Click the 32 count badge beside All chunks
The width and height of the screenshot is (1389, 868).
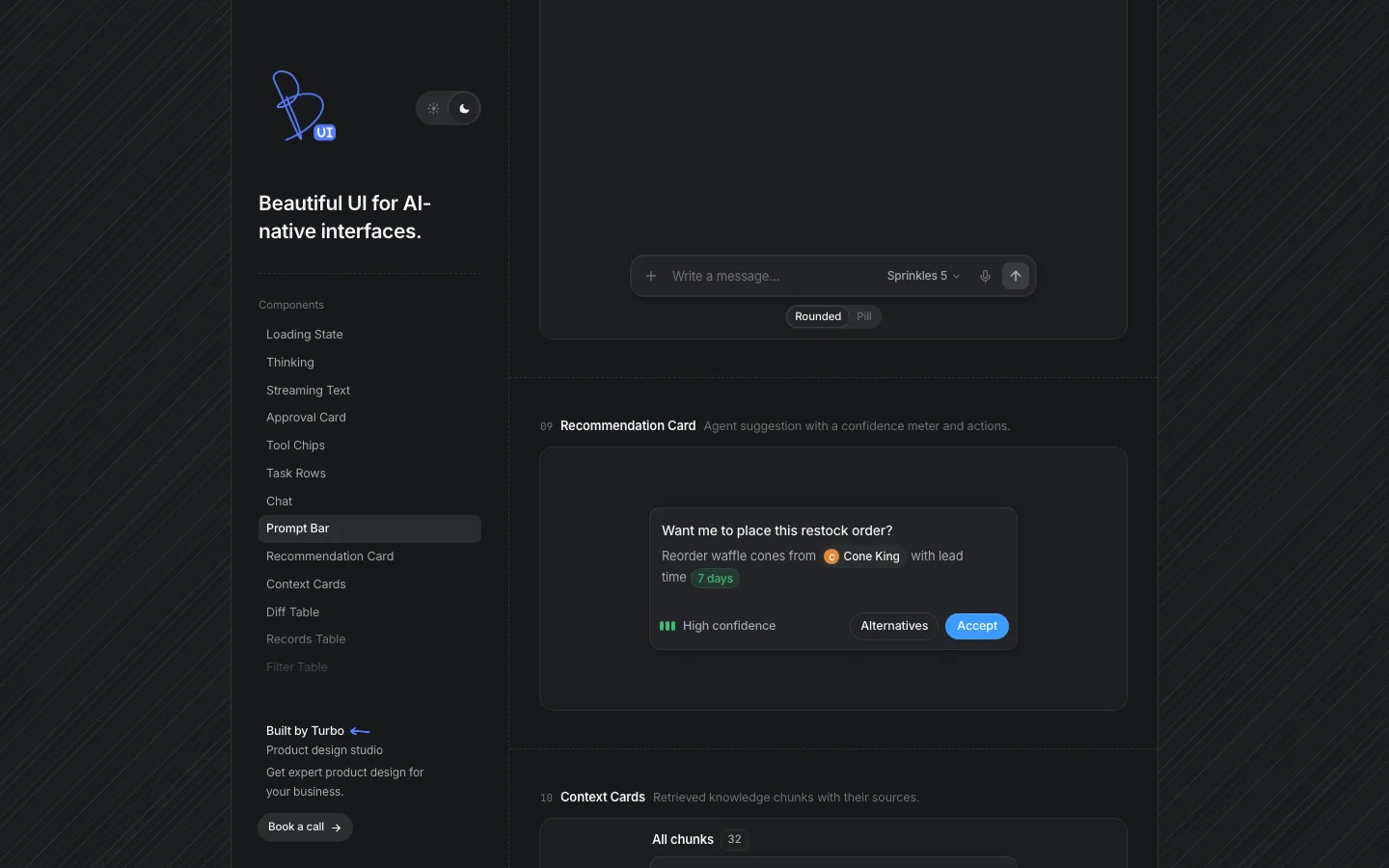point(735,840)
